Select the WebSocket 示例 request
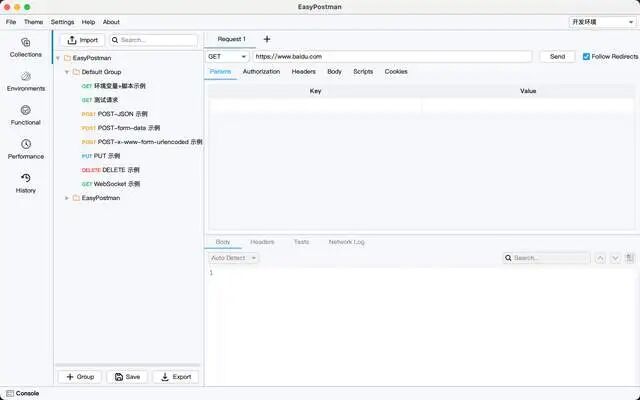The width and height of the screenshot is (640, 400). (x=111, y=184)
